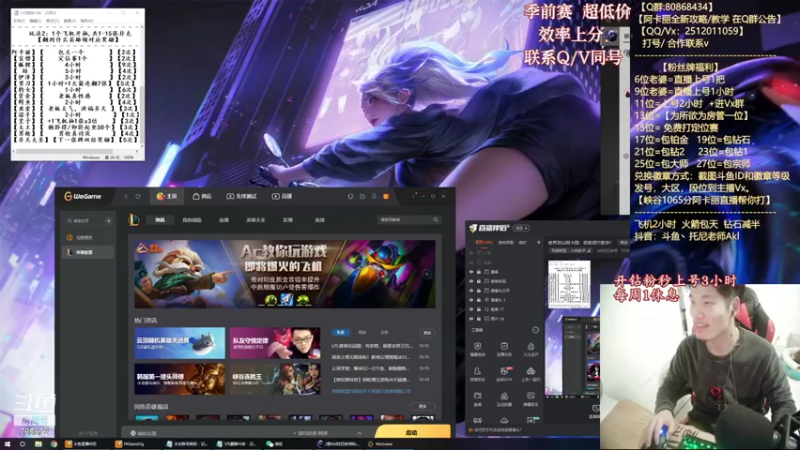Click the circular icon beside 工具箱

click(x=535, y=330)
